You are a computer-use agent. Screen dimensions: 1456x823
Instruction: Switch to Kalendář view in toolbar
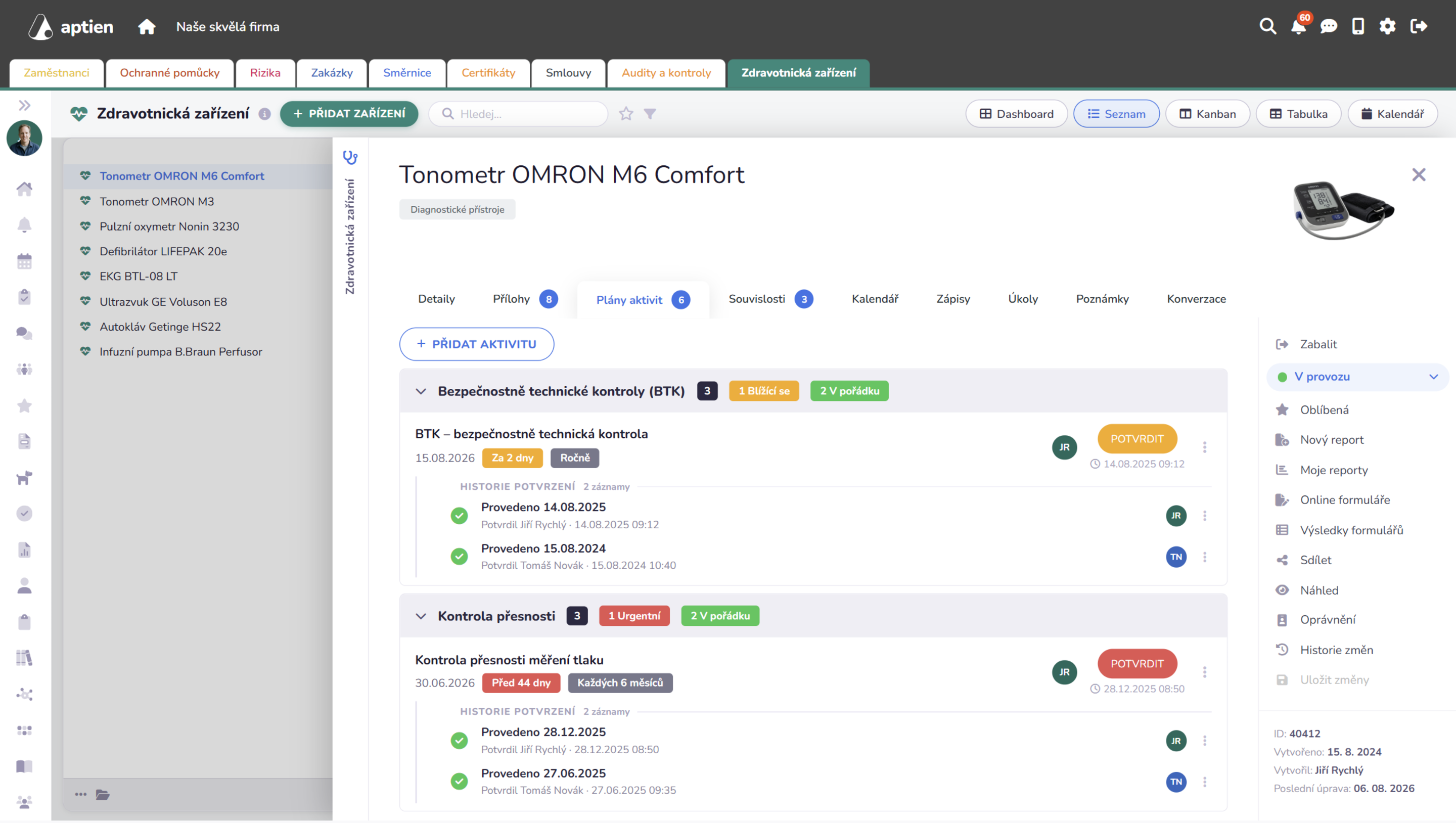tap(1393, 114)
